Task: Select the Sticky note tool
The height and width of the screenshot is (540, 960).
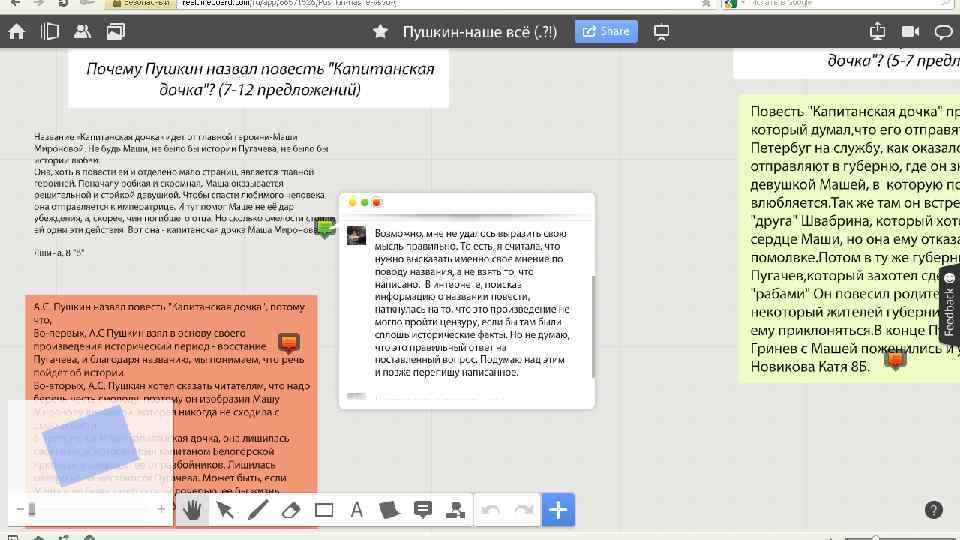Action: click(x=389, y=510)
